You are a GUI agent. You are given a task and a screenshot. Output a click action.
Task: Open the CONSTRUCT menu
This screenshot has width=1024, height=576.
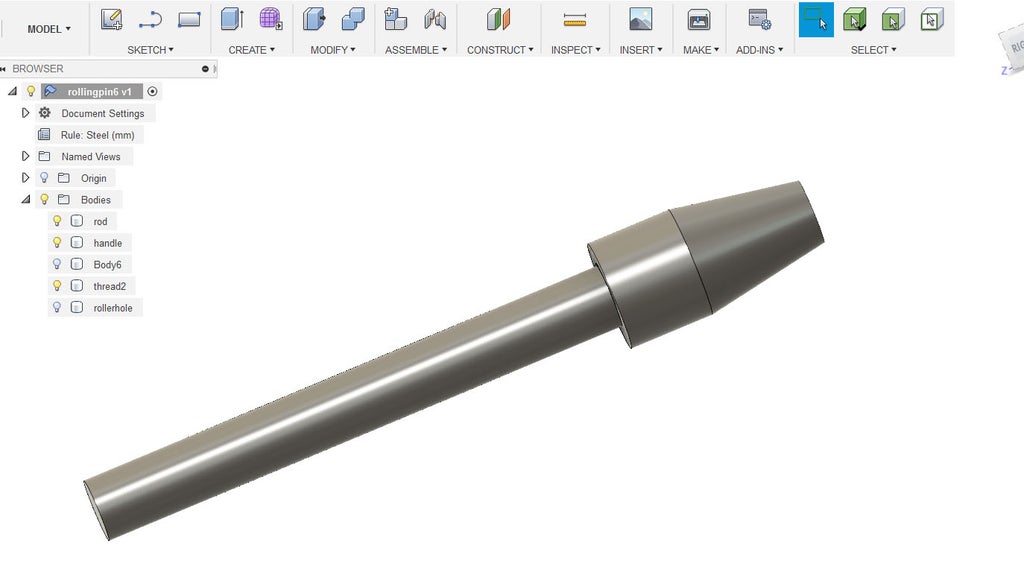(x=500, y=50)
